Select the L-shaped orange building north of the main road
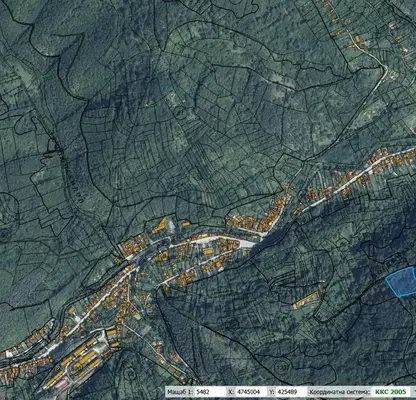This screenshot has width=416, height=400. [x=159, y=225]
